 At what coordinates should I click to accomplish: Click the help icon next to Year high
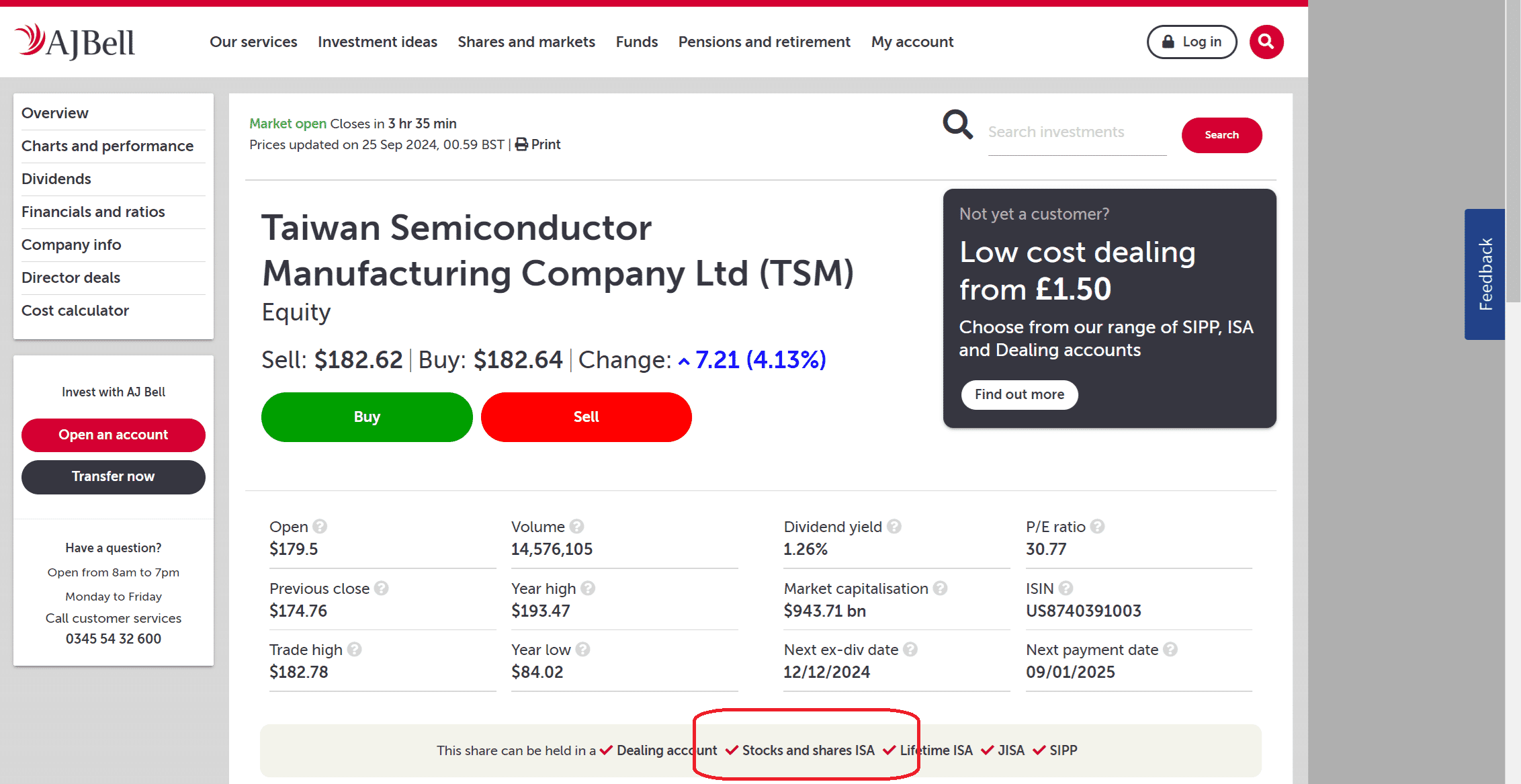588,589
